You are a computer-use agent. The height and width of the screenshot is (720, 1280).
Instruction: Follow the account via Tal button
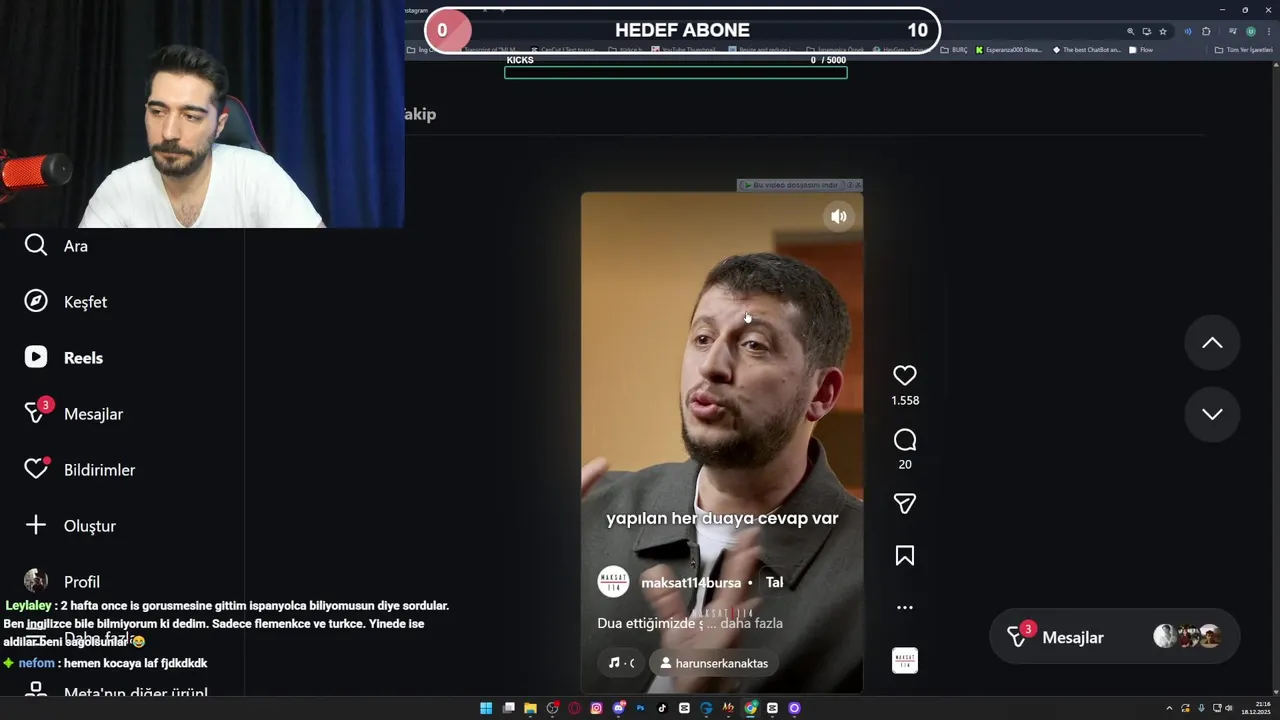[x=774, y=582]
